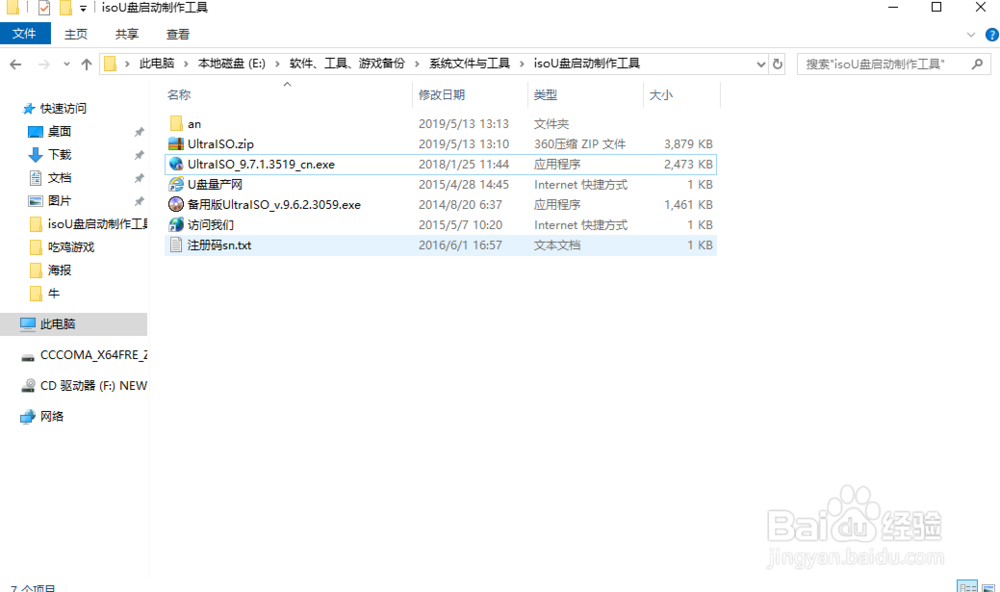
Task: Click the quick access properties checkmark icon
Action: click(44, 8)
